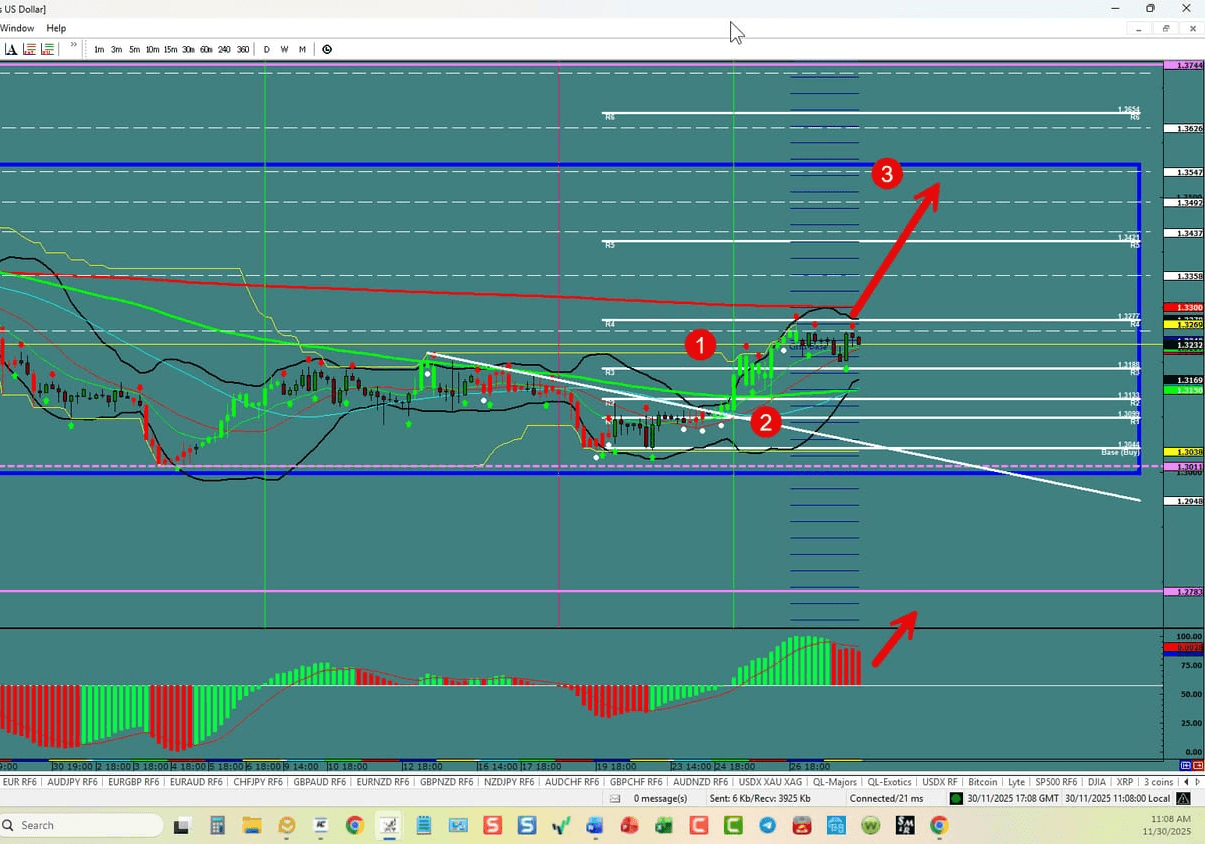Select the second chart layout icon in the toolbar
Screen dimensions: 1205x844
(47, 48)
